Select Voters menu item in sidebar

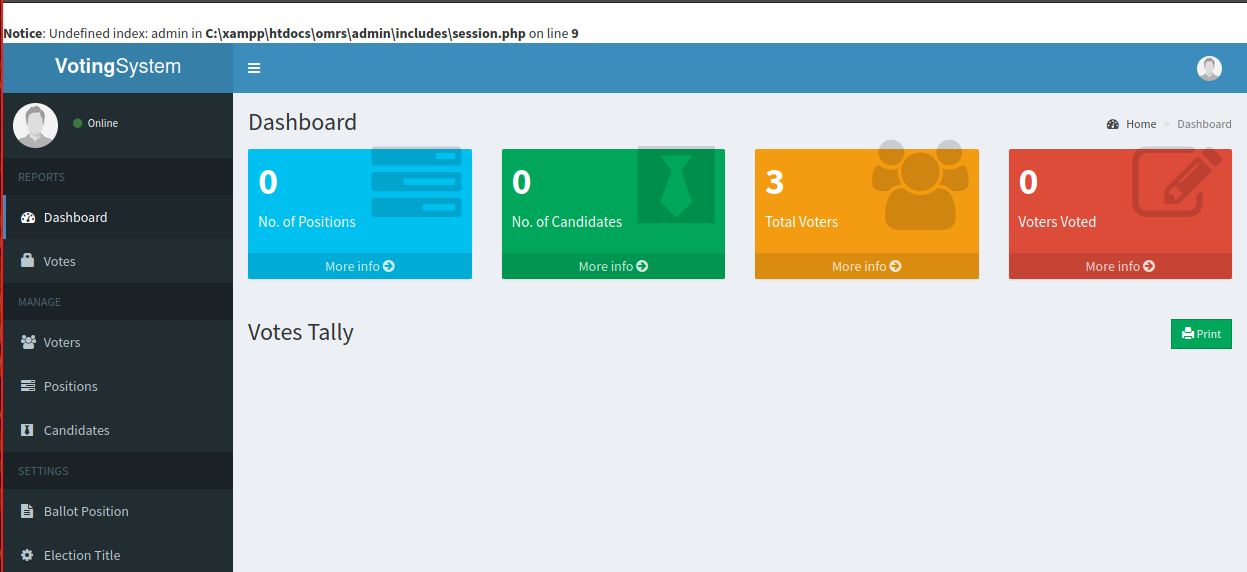[62, 342]
